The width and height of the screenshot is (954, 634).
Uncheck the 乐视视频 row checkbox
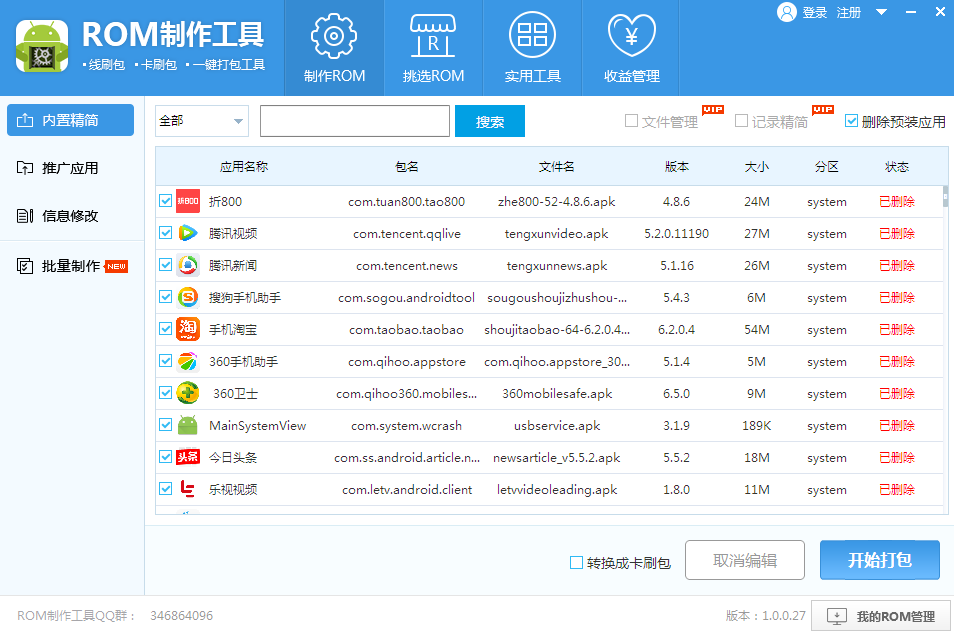[165, 489]
